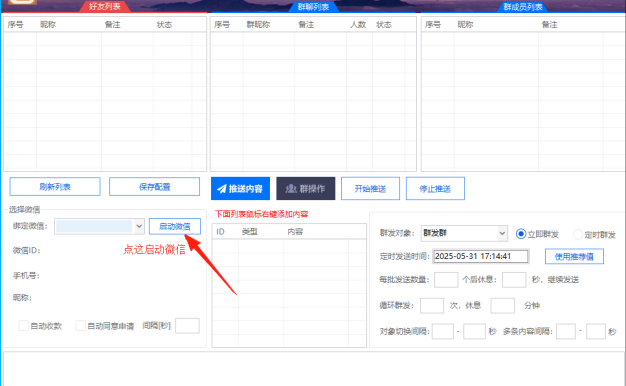The image size is (626, 386).
Task: Click 群昵称 column header in group list
Action: (x=258, y=24)
